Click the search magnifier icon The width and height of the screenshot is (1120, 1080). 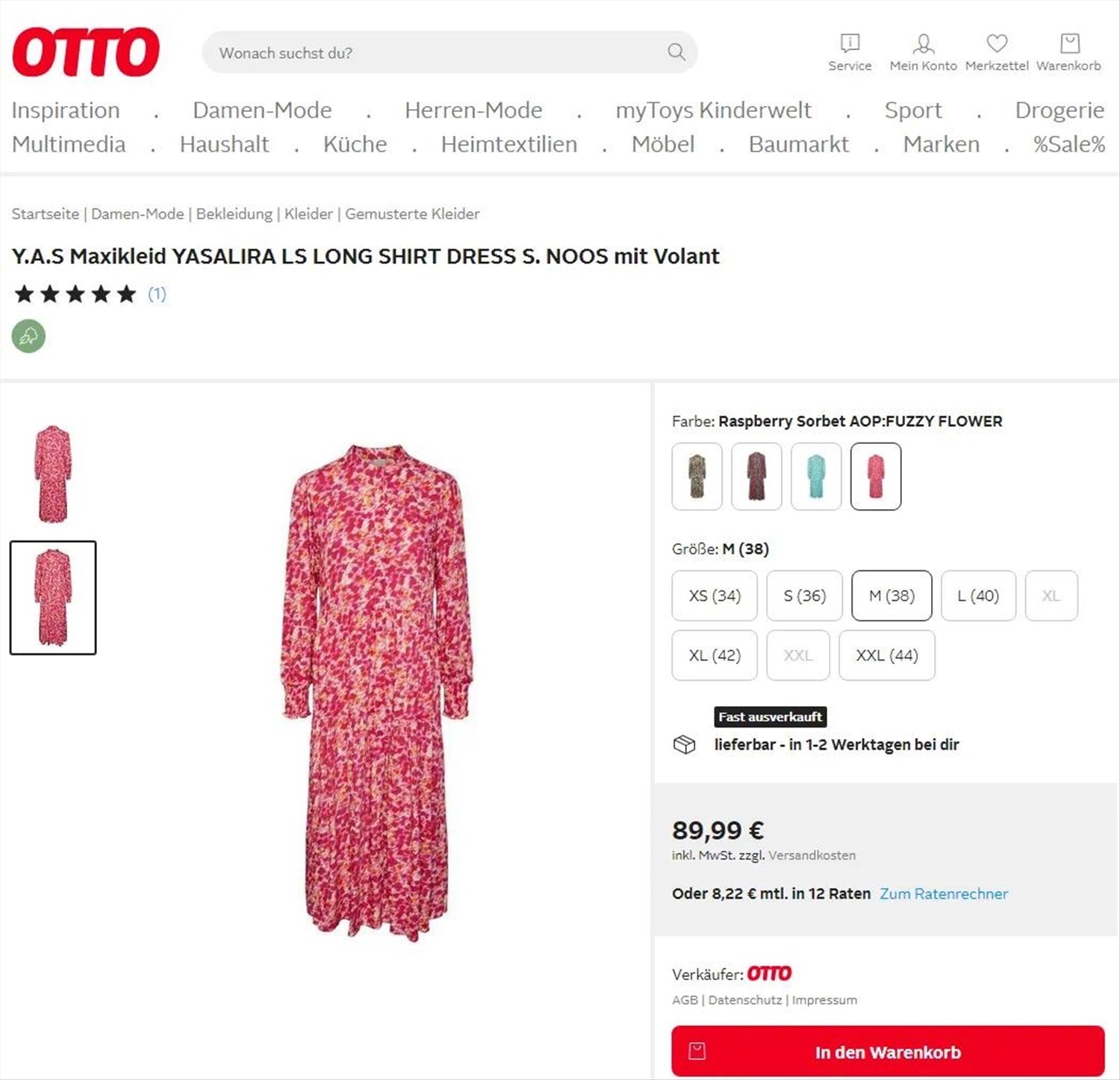coord(676,51)
